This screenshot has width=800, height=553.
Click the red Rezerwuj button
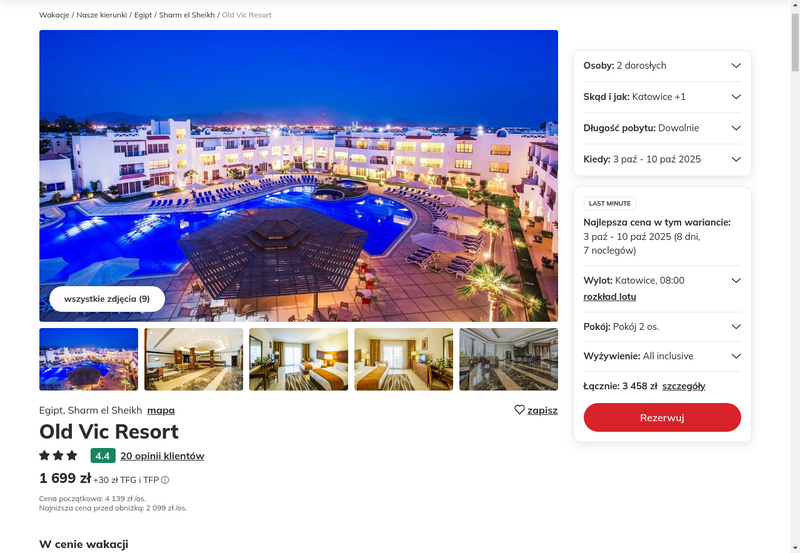click(x=662, y=417)
